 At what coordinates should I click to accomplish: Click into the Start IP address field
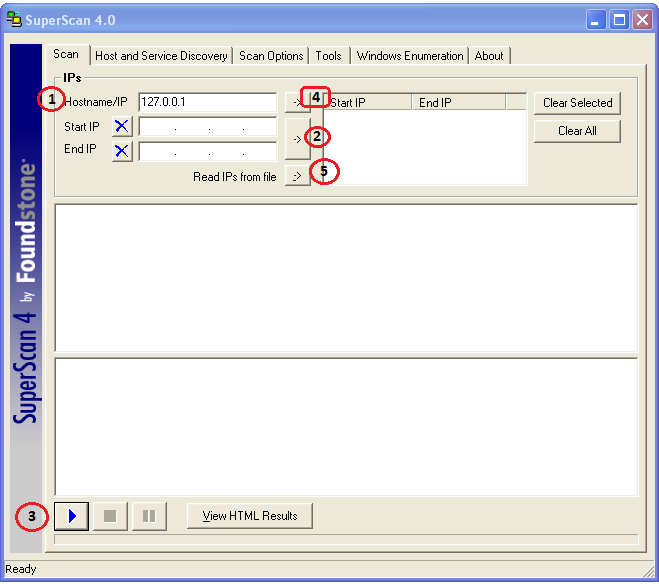coord(208,126)
